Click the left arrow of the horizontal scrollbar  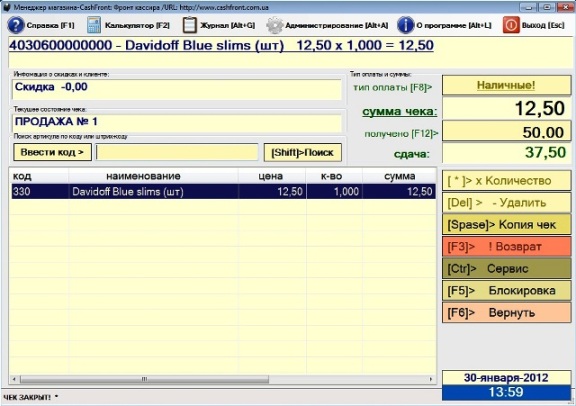[14, 379]
